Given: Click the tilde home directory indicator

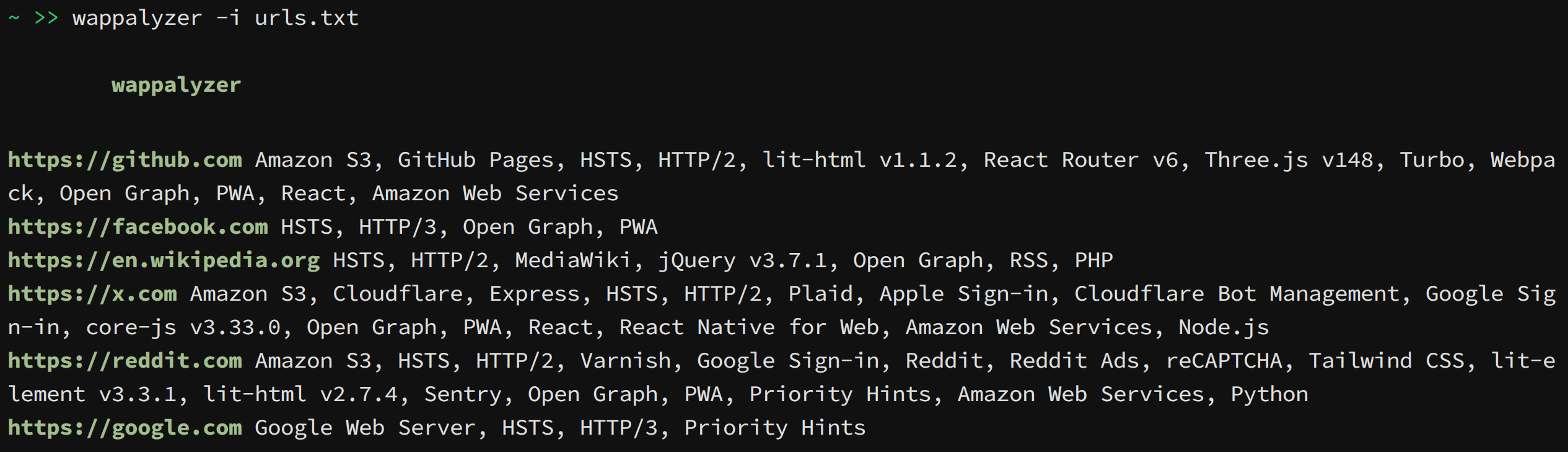Looking at the screenshot, I should [x=14, y=17].
